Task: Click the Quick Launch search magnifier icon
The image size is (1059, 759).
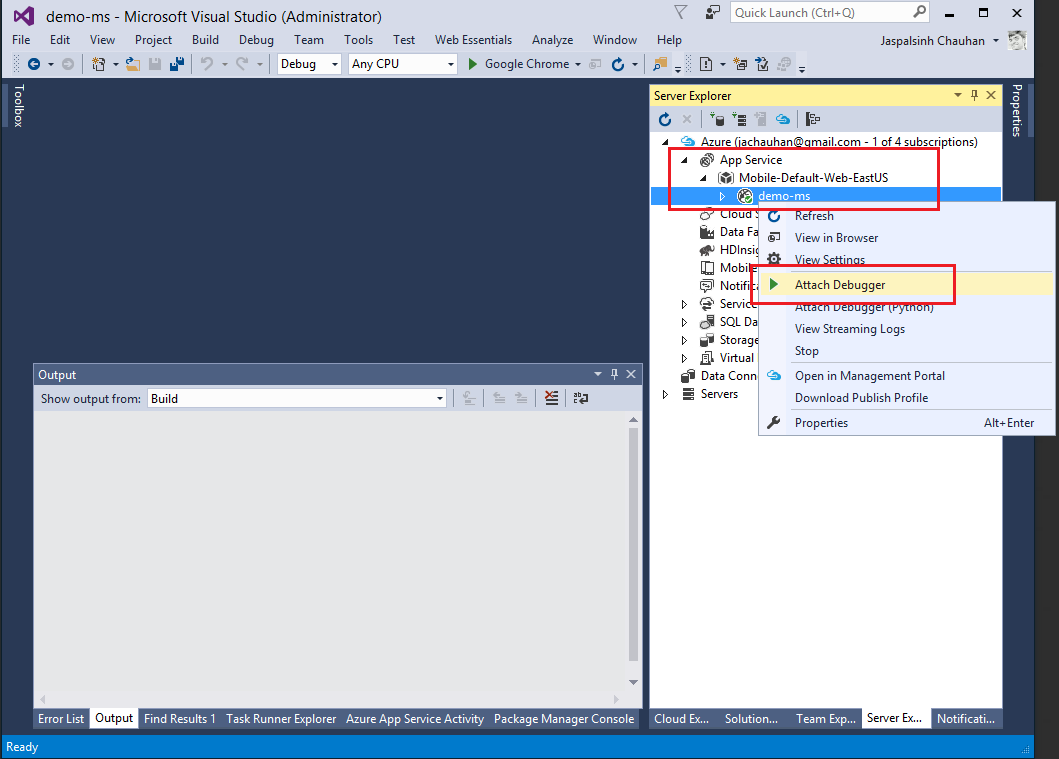Action: tap(919, 12)
